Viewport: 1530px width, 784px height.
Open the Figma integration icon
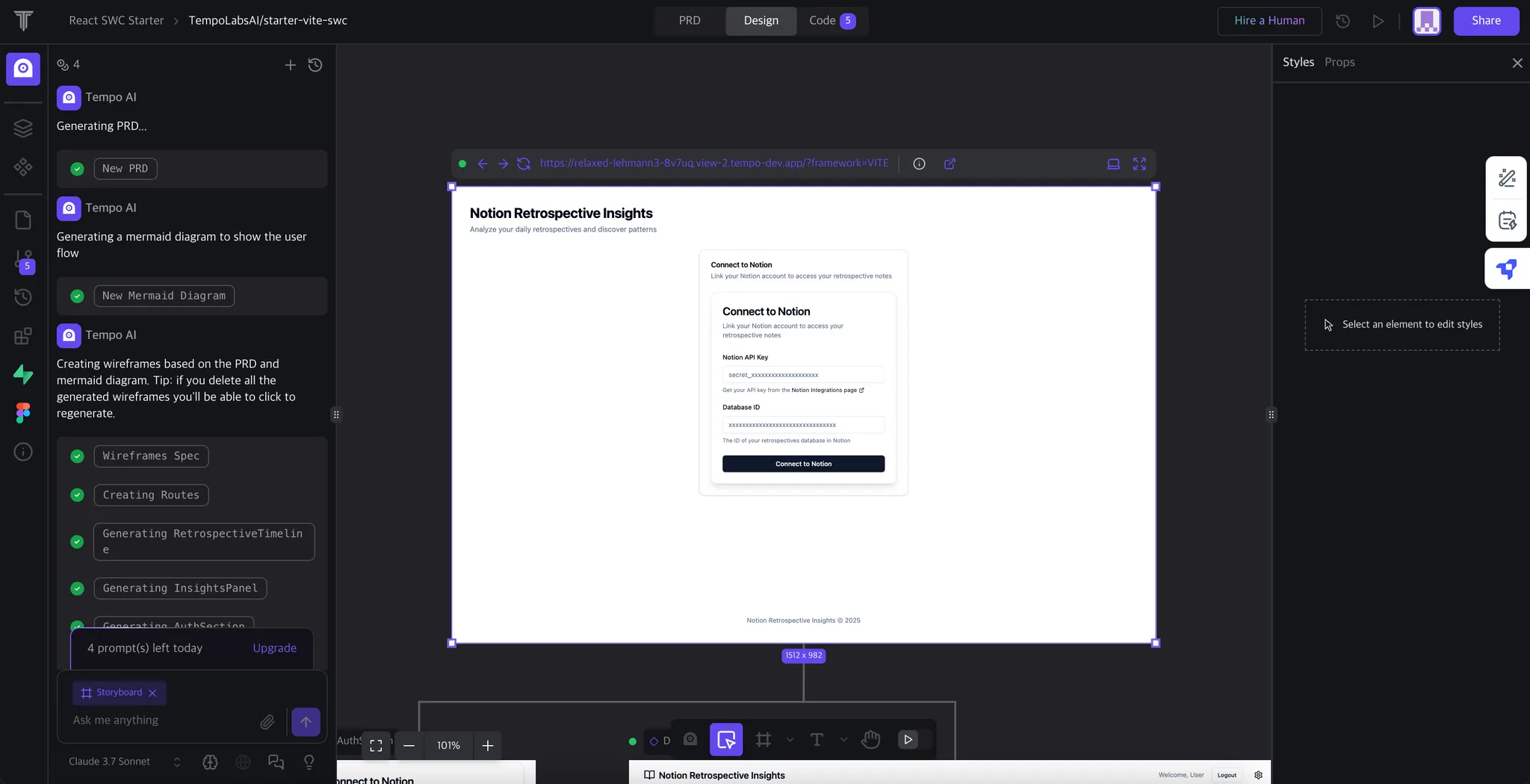23,413
